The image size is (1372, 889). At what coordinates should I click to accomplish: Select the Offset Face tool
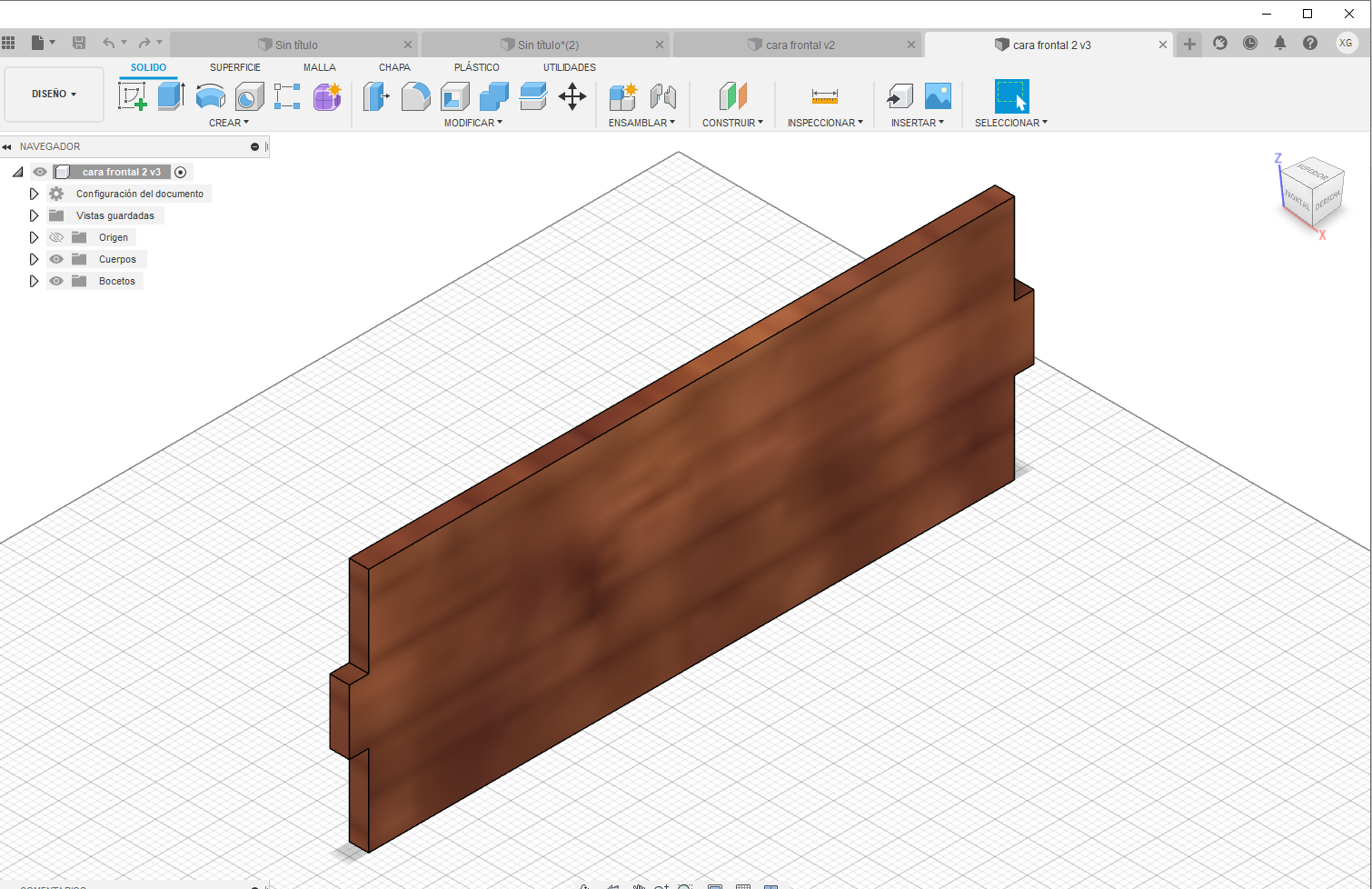[533, 95]
